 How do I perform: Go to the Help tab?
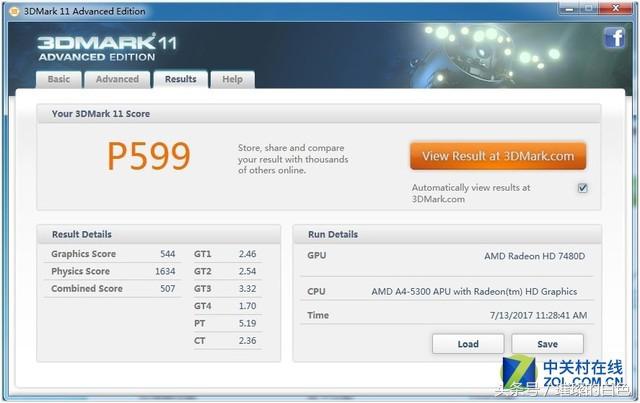pos(232,79)
